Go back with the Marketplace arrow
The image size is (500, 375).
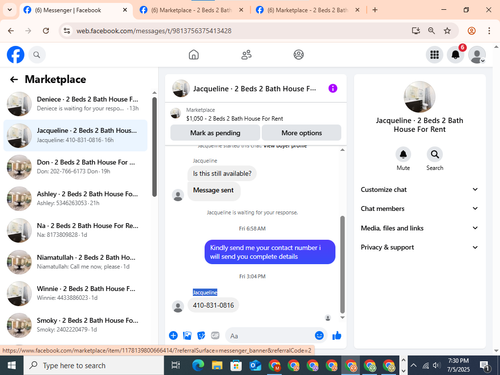(14, 79)
